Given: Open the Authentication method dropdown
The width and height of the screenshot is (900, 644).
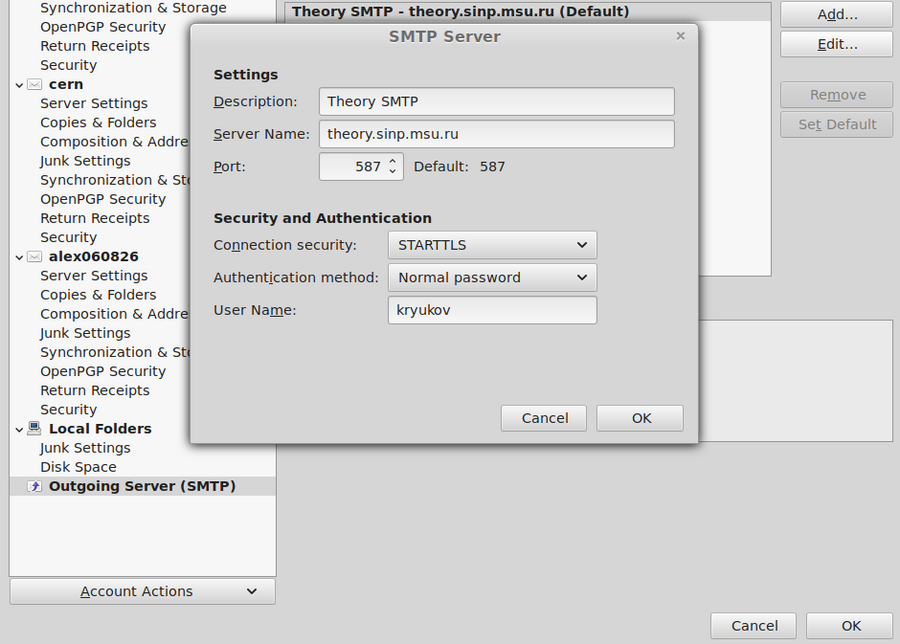Looking at the screenshot, I should [x=491, y=278].
